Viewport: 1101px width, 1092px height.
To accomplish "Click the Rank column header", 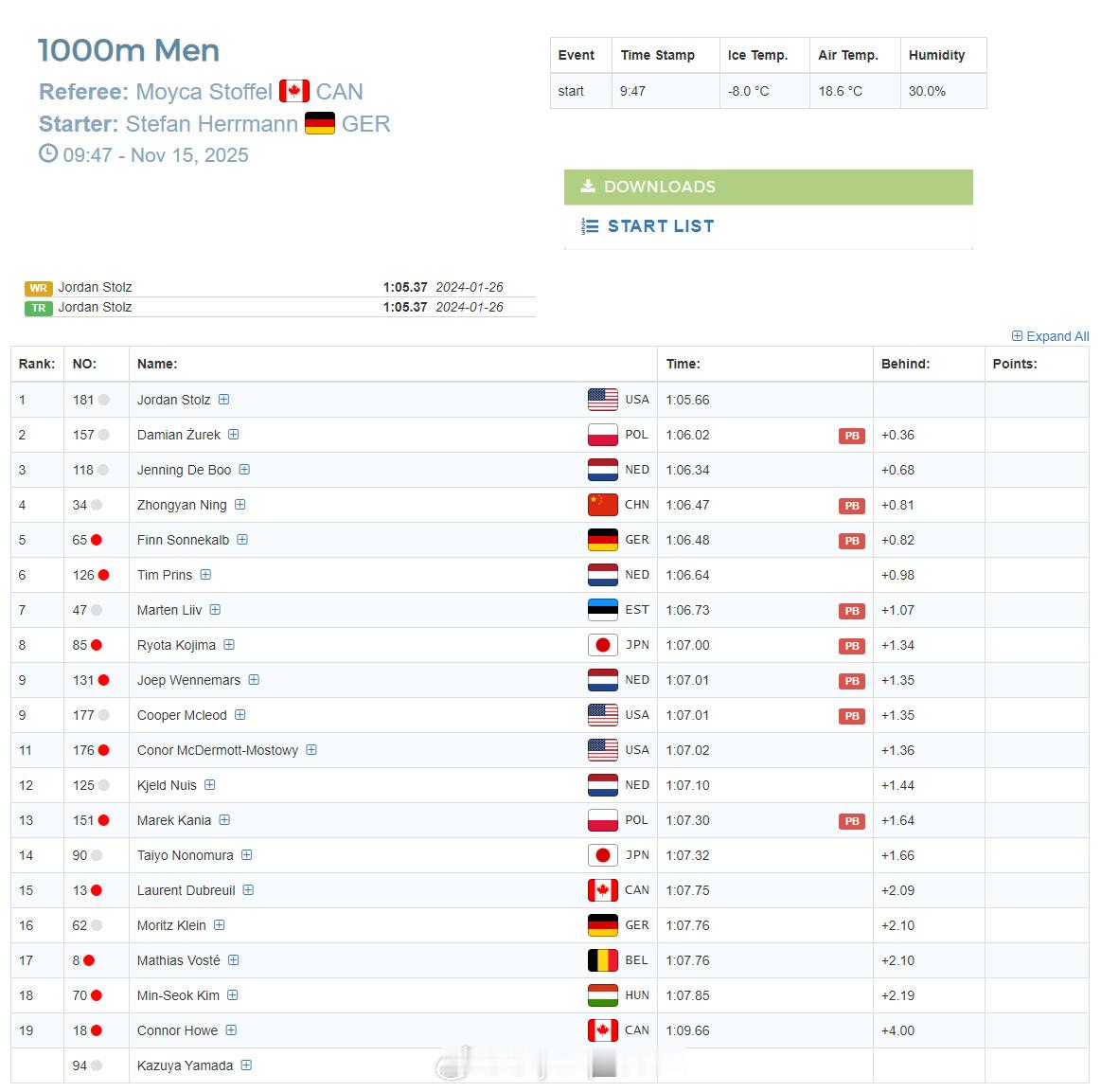I will 37,364.
